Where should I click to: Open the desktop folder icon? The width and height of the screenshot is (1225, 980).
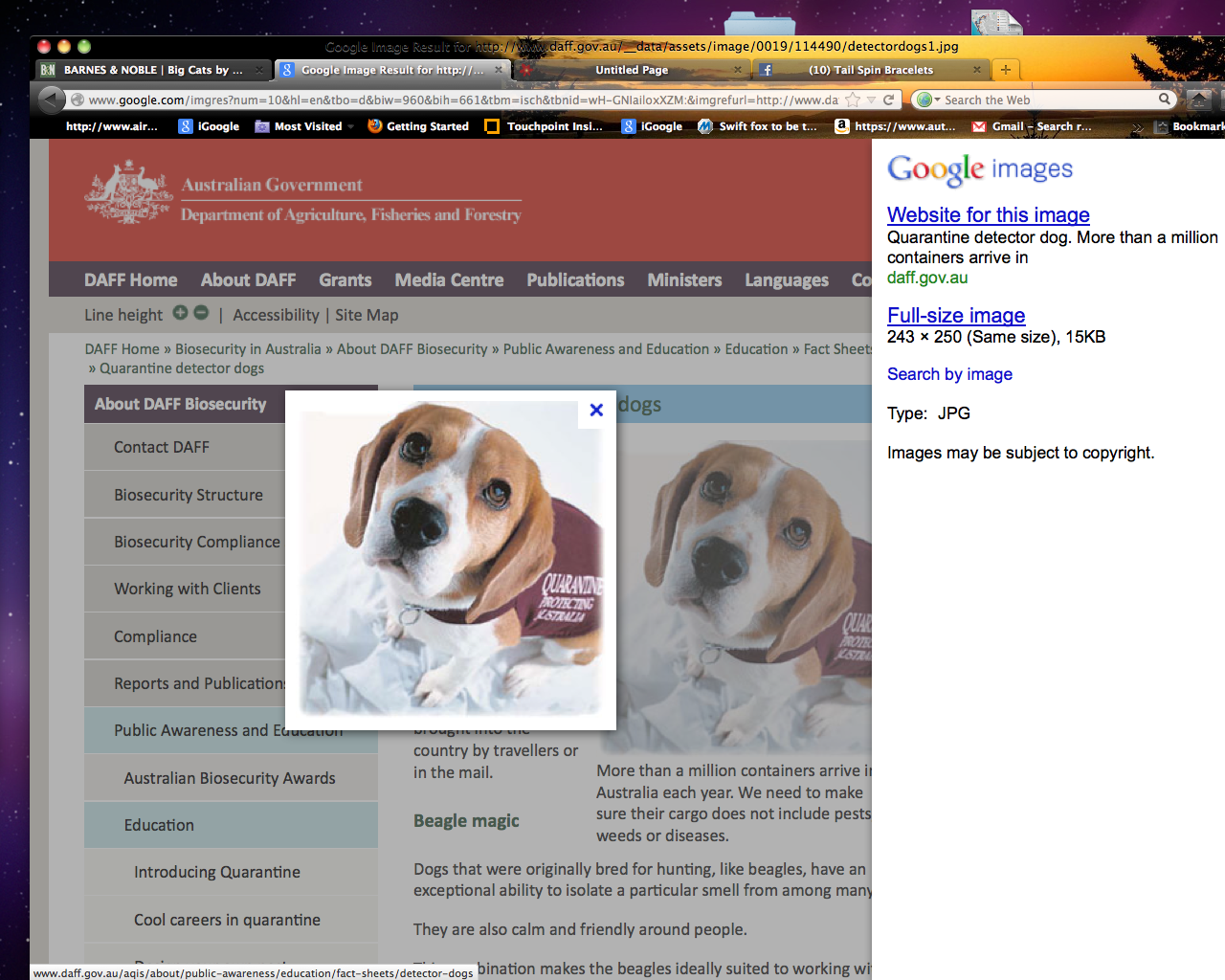click(x=760, y=23)
